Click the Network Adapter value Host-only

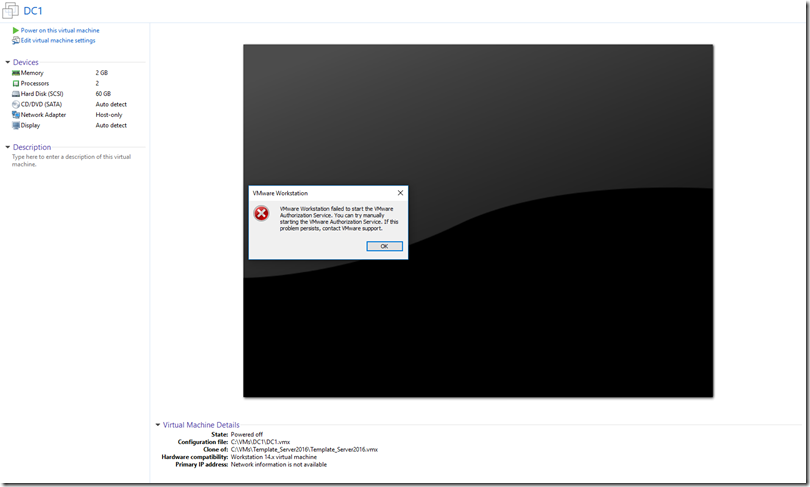pos(109,115)
